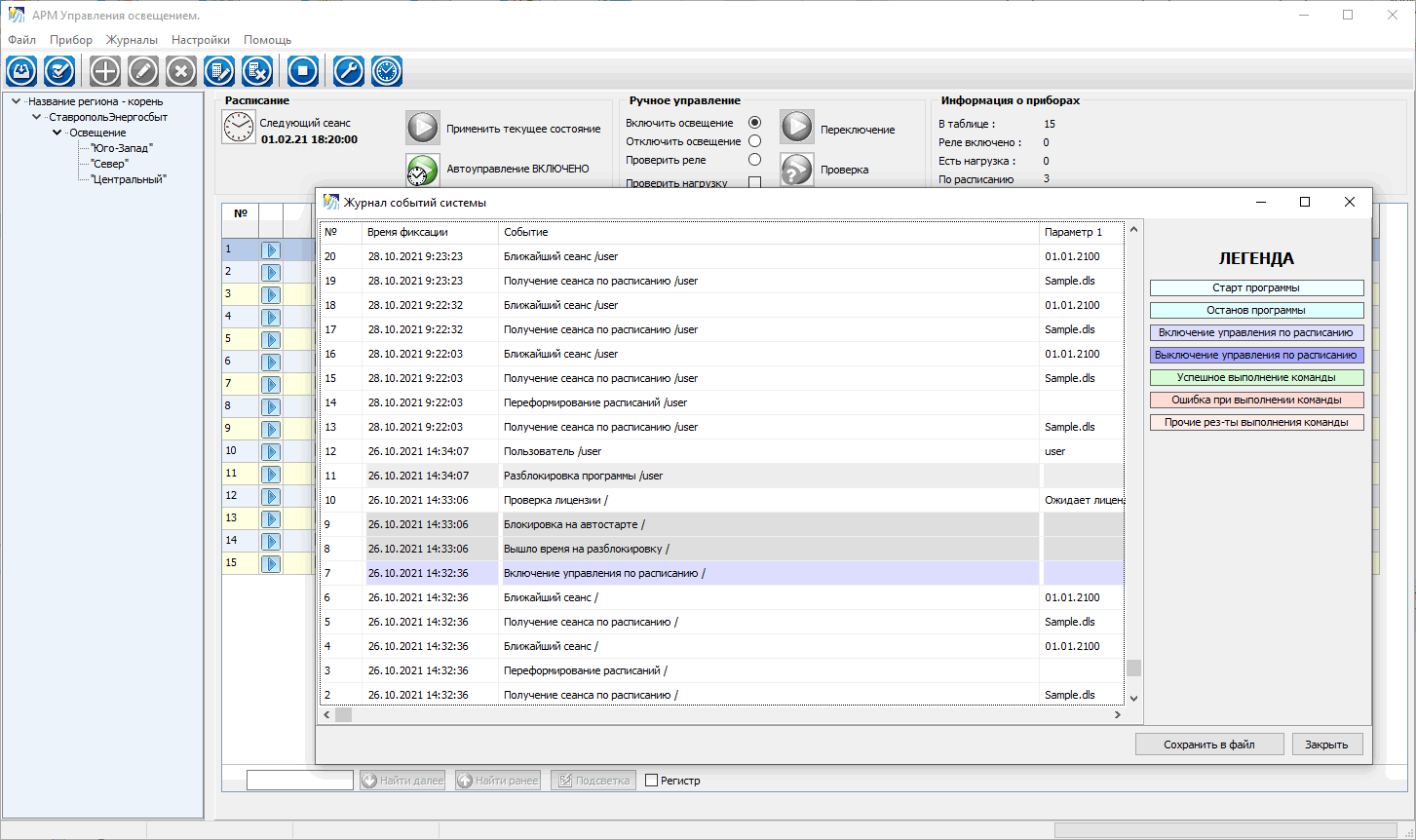The height and width of the screenshot is (840, 1416).
Task: Open the wrench settings toolbar icon
Action: point(349,71)
